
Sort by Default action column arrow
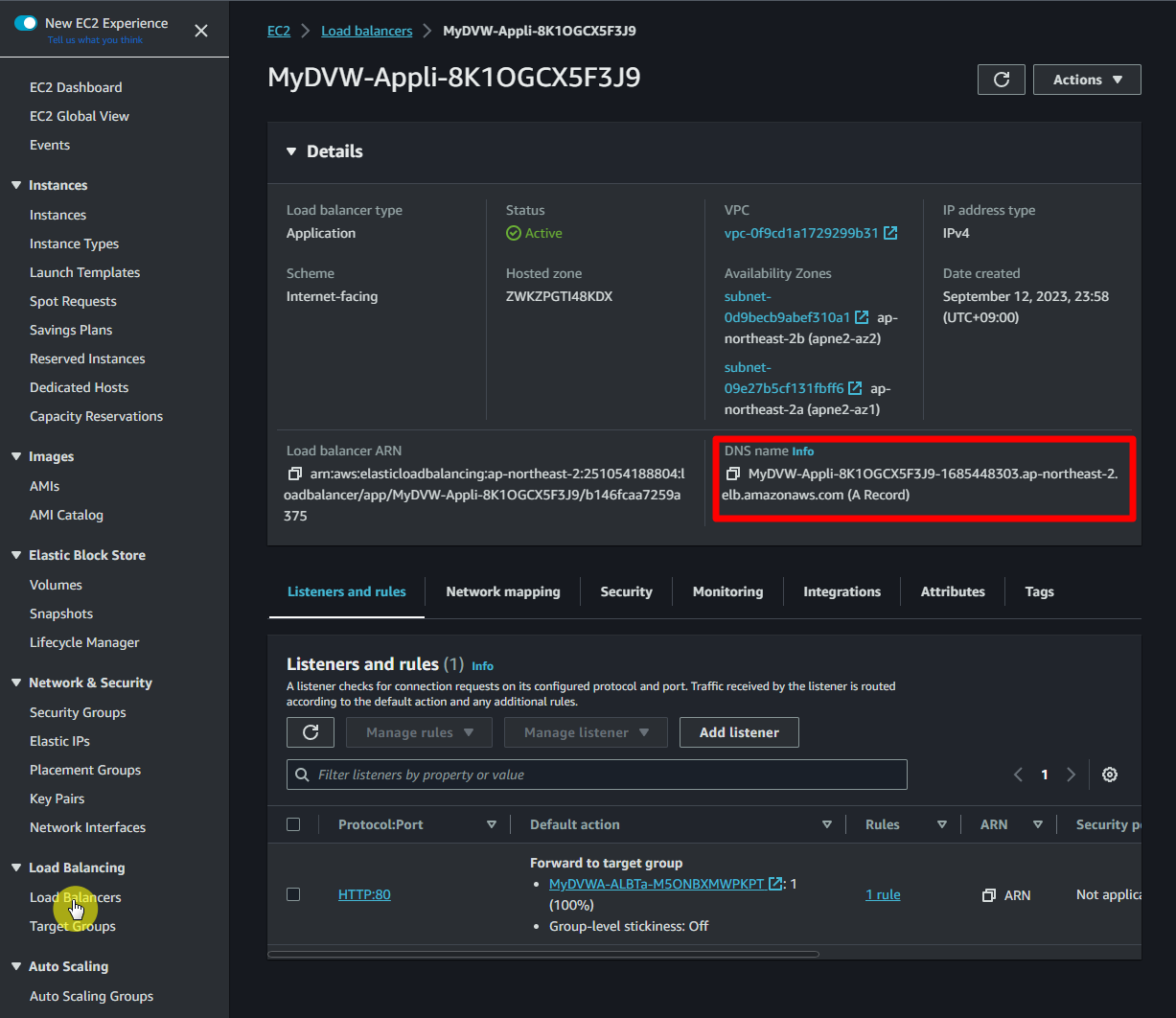click(x=827, y=824)
